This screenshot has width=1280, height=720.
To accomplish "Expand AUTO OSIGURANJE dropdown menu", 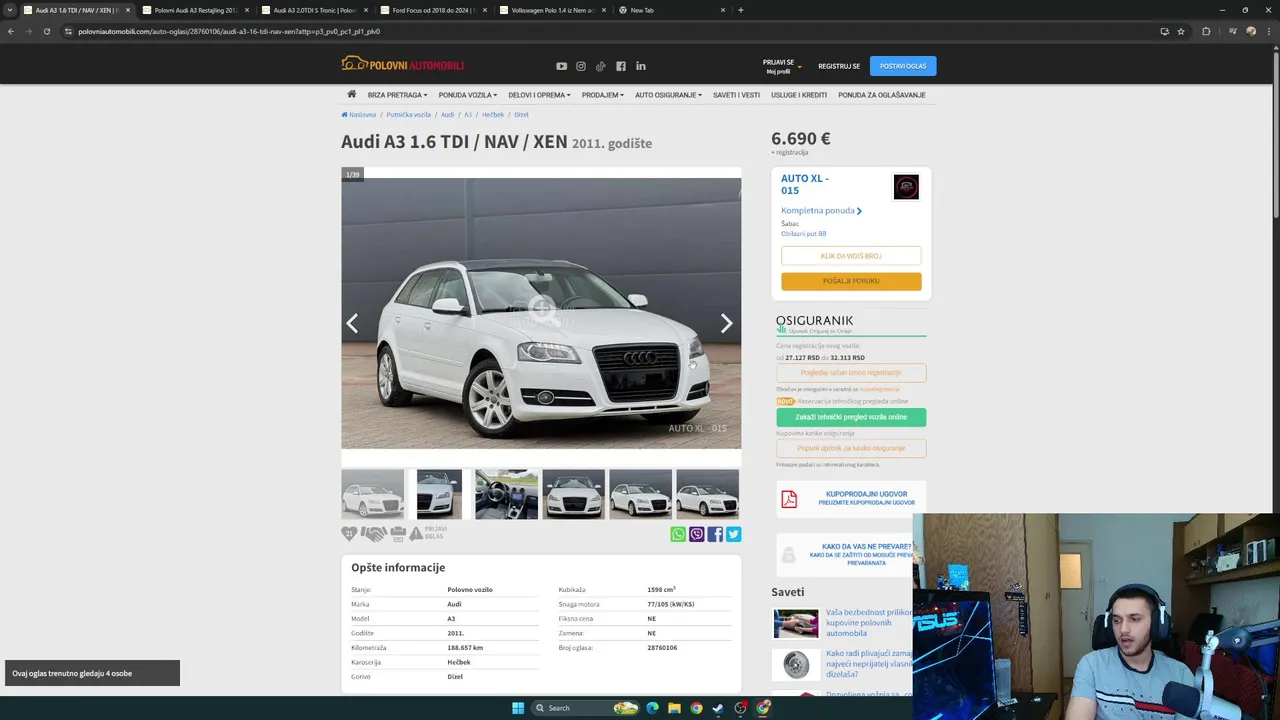I will coord(669,95).
